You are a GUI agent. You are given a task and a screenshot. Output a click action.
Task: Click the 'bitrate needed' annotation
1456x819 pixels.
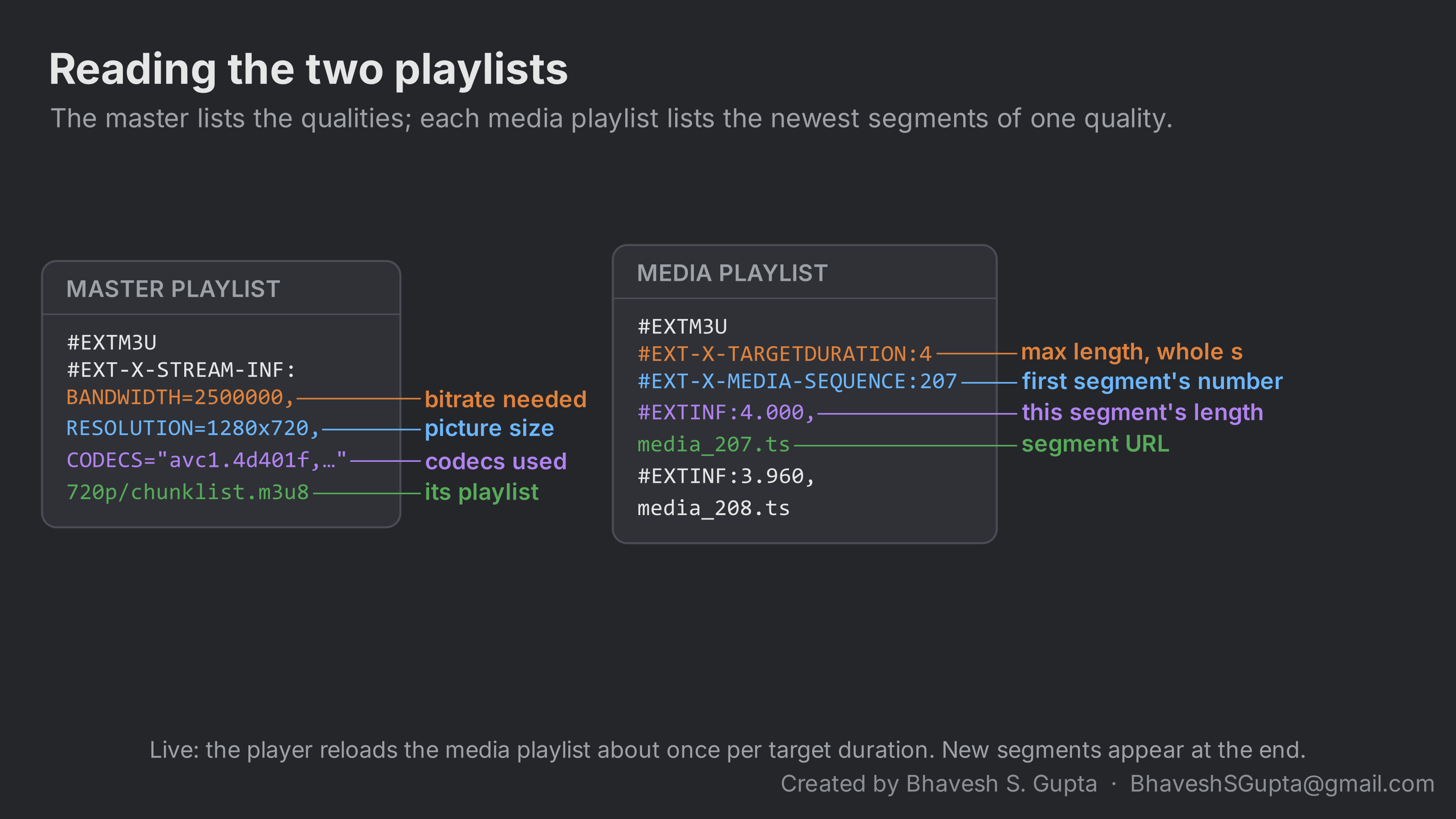point(506,399)
